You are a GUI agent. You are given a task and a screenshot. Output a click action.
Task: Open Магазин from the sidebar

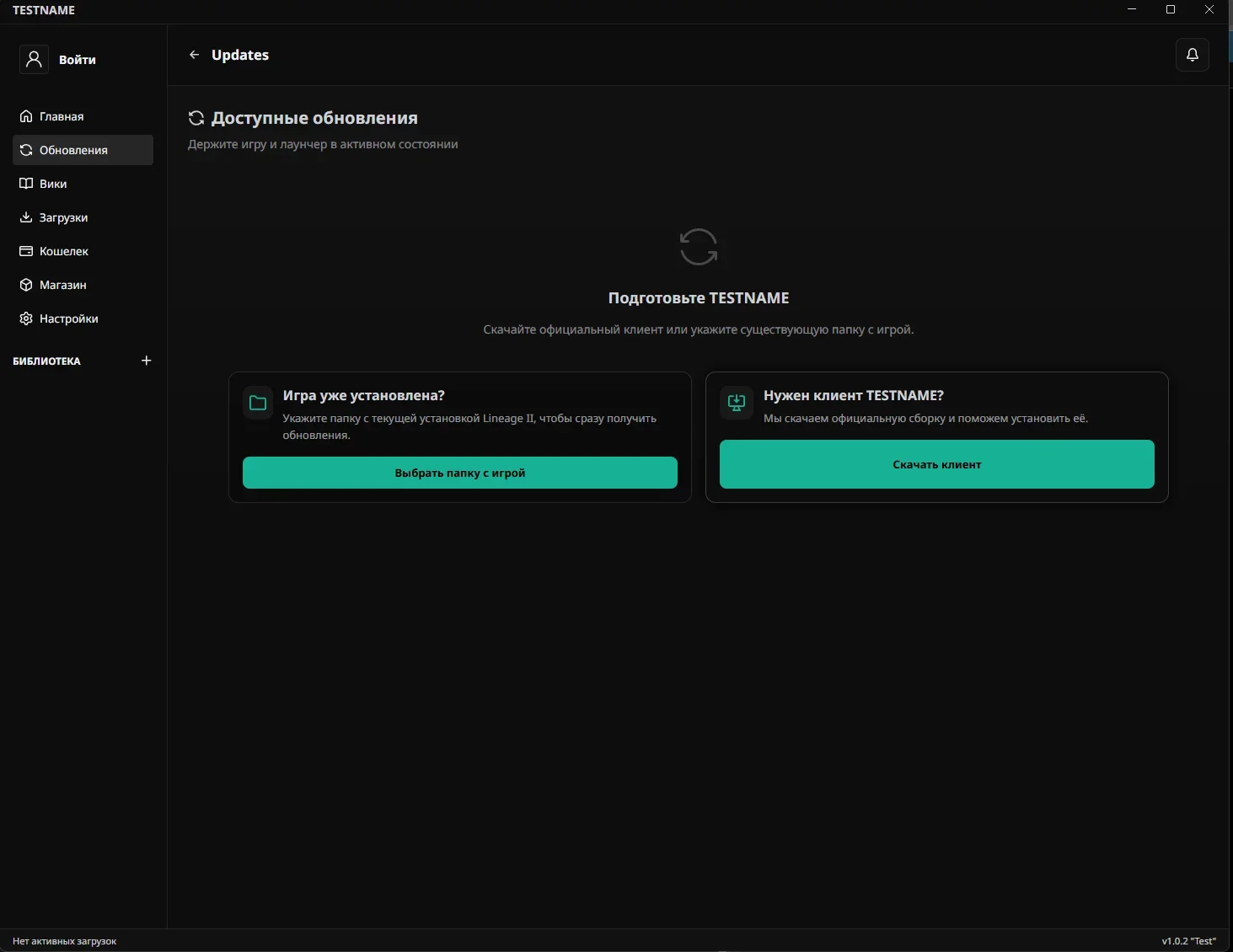pyautogui.click(x=83, y=285)
